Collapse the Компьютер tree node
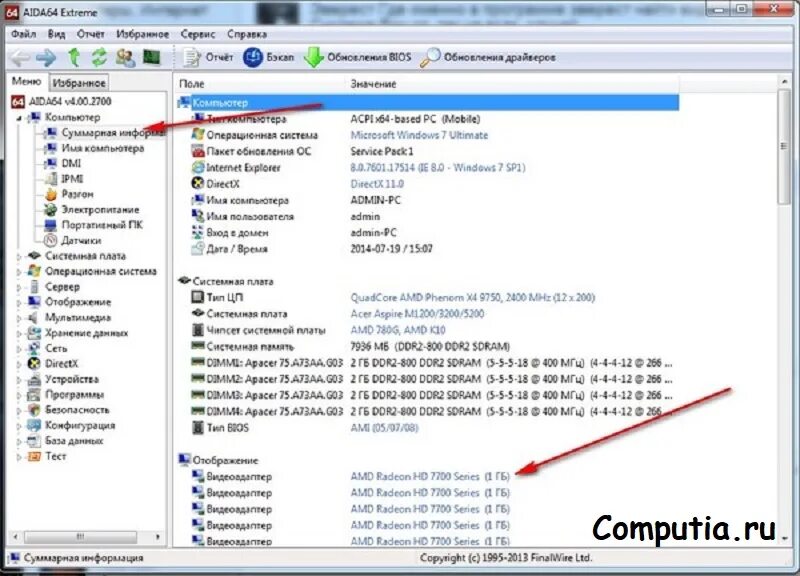 [x=19, y=118]
